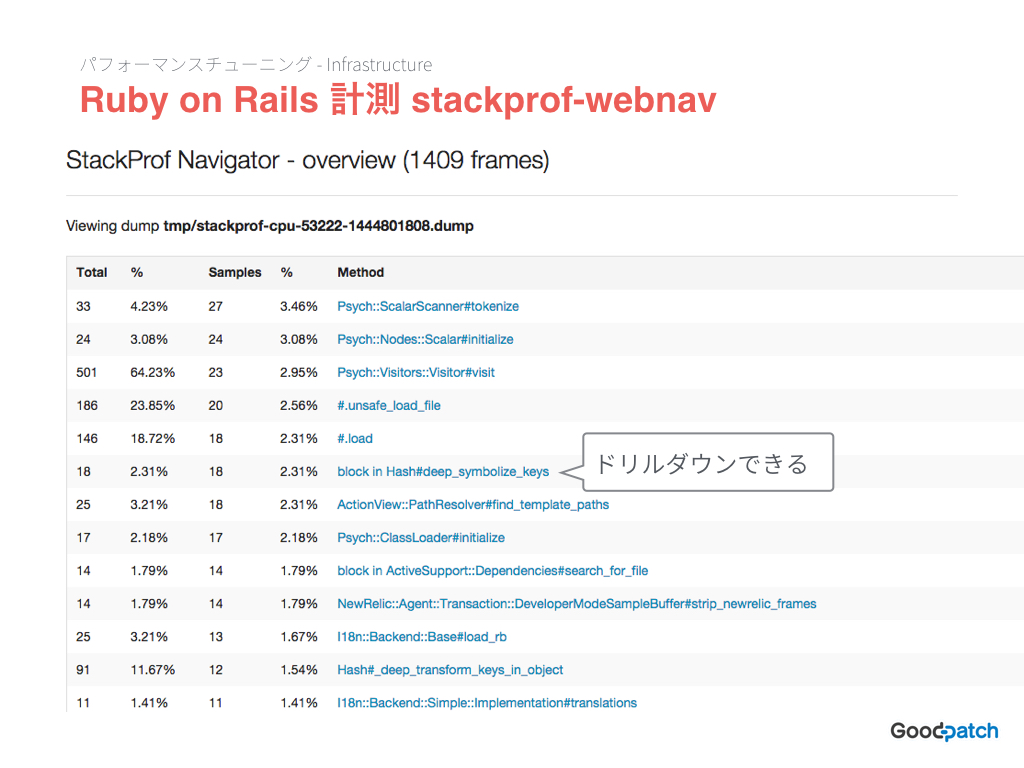Click the Goodpatch logo

[944, 731]
